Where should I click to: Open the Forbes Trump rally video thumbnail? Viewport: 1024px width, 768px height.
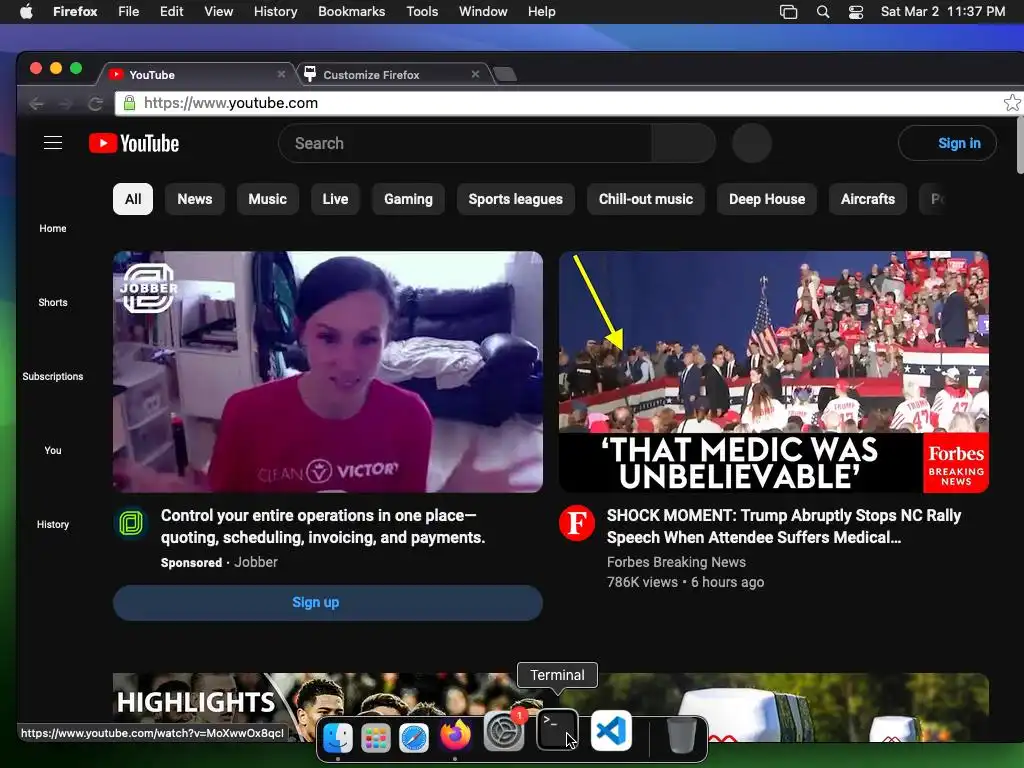tap(773, 372)
